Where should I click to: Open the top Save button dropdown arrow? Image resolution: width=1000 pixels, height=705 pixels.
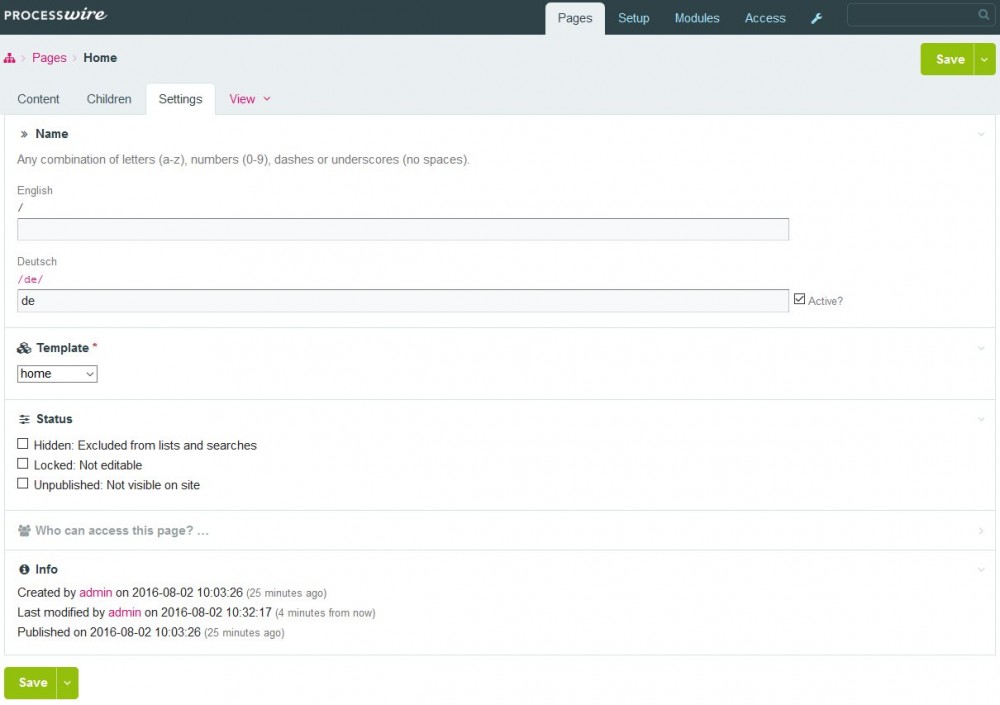point(984,59)
